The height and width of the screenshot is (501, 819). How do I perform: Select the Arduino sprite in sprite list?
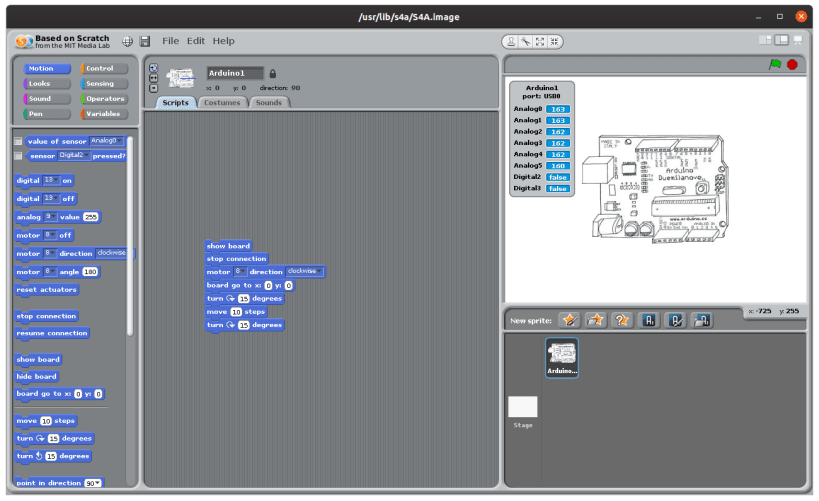coord(562,358)
